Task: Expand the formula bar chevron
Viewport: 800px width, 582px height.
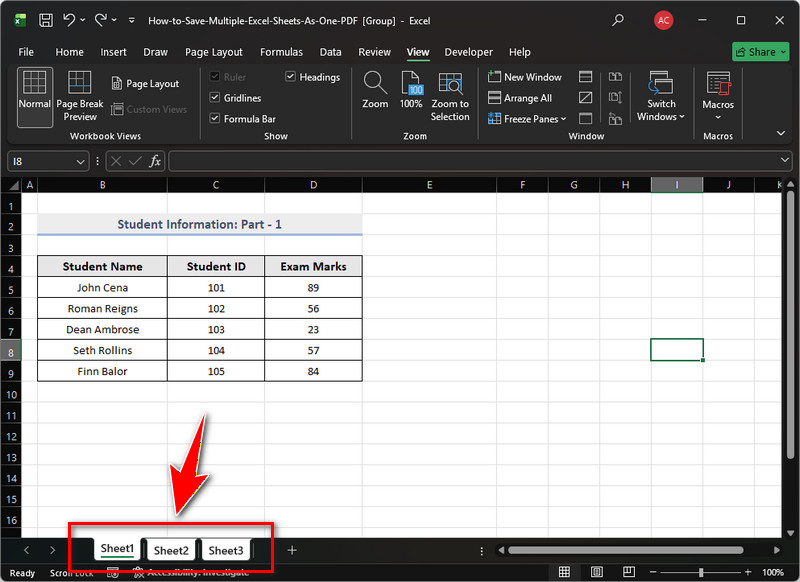Action: (x=785, y=160)
